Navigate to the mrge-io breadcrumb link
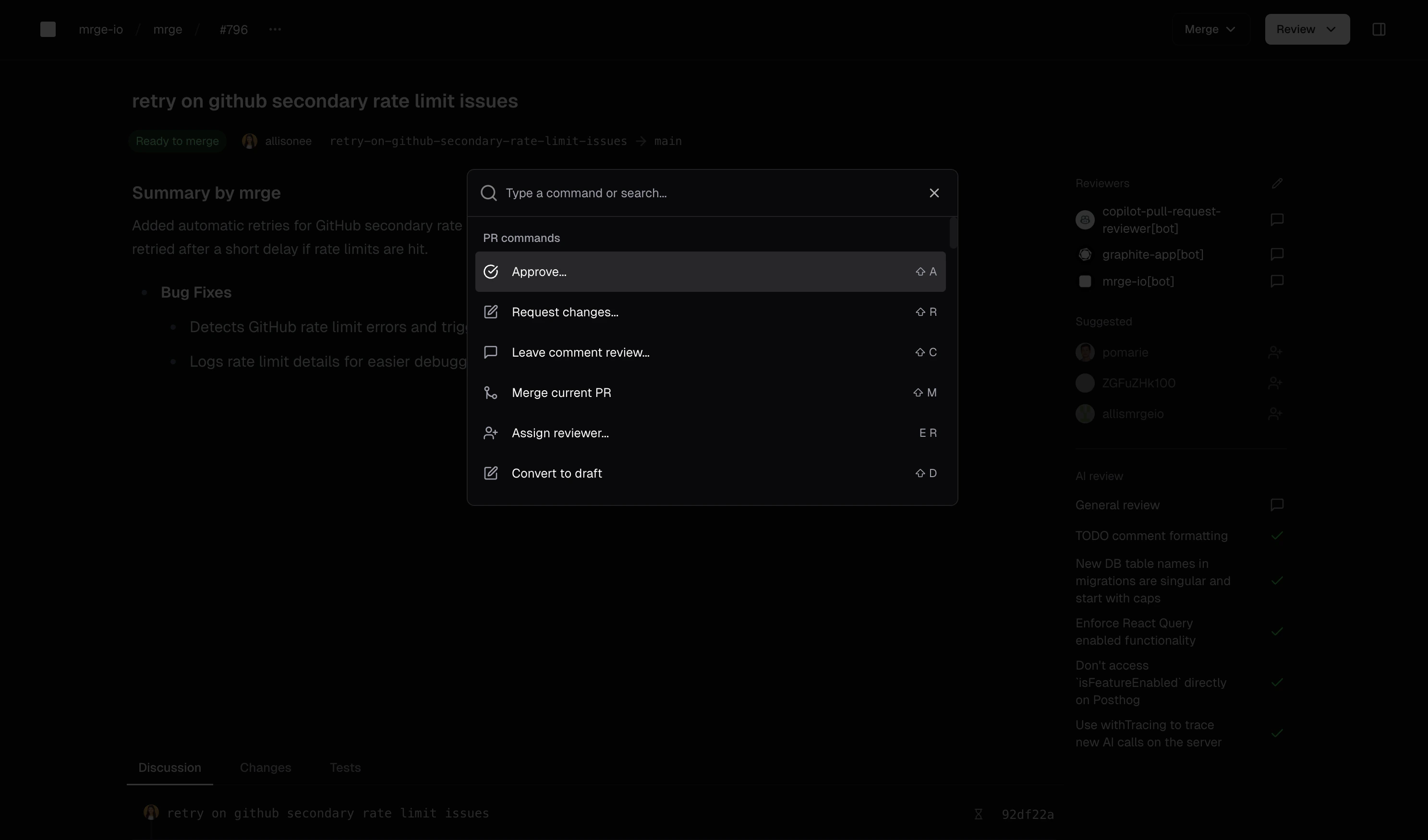The width and height of the screenshot is (1428, 840). (x=100, y=29)
